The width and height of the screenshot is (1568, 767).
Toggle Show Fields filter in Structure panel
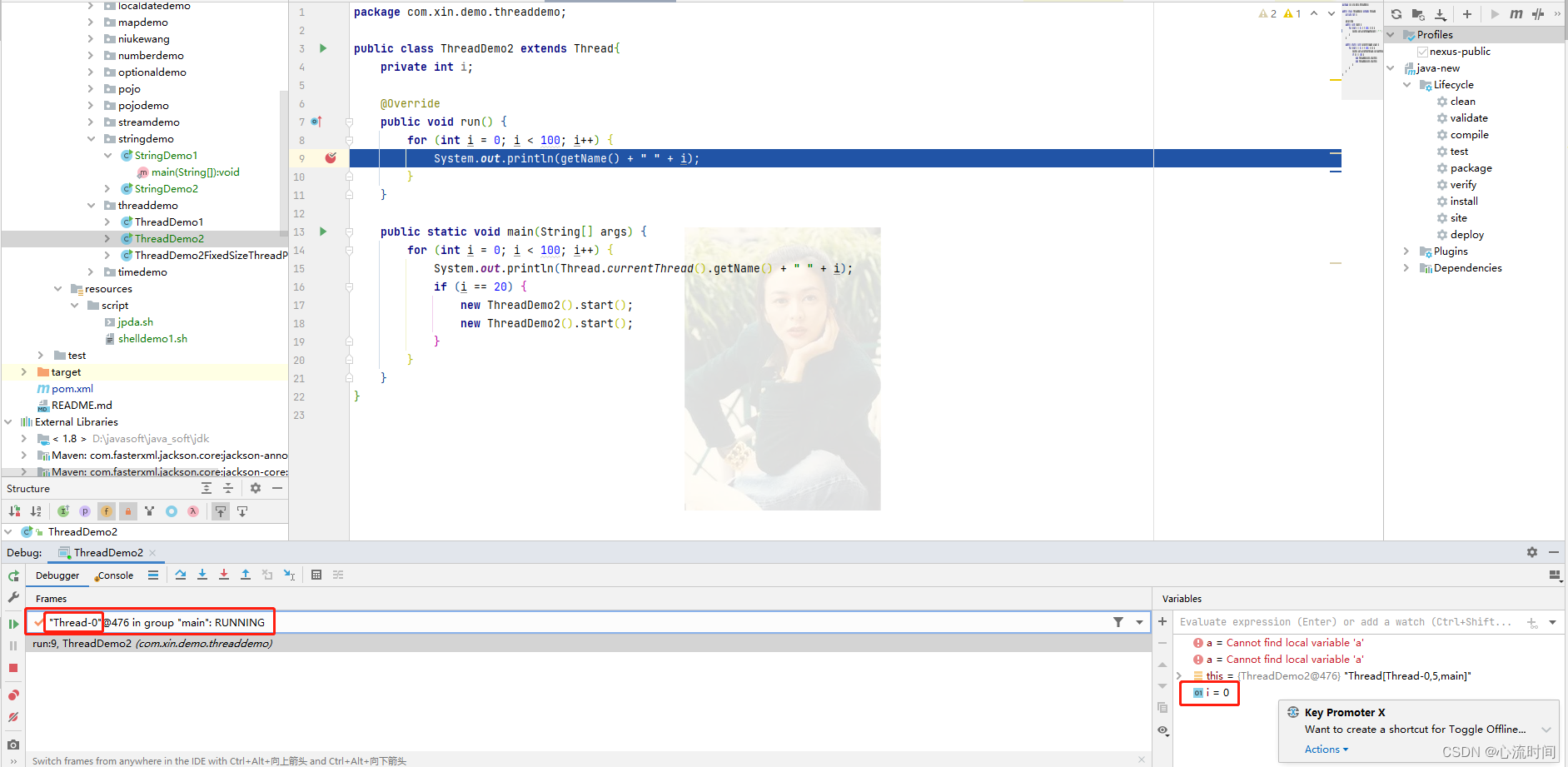[106, 511]
